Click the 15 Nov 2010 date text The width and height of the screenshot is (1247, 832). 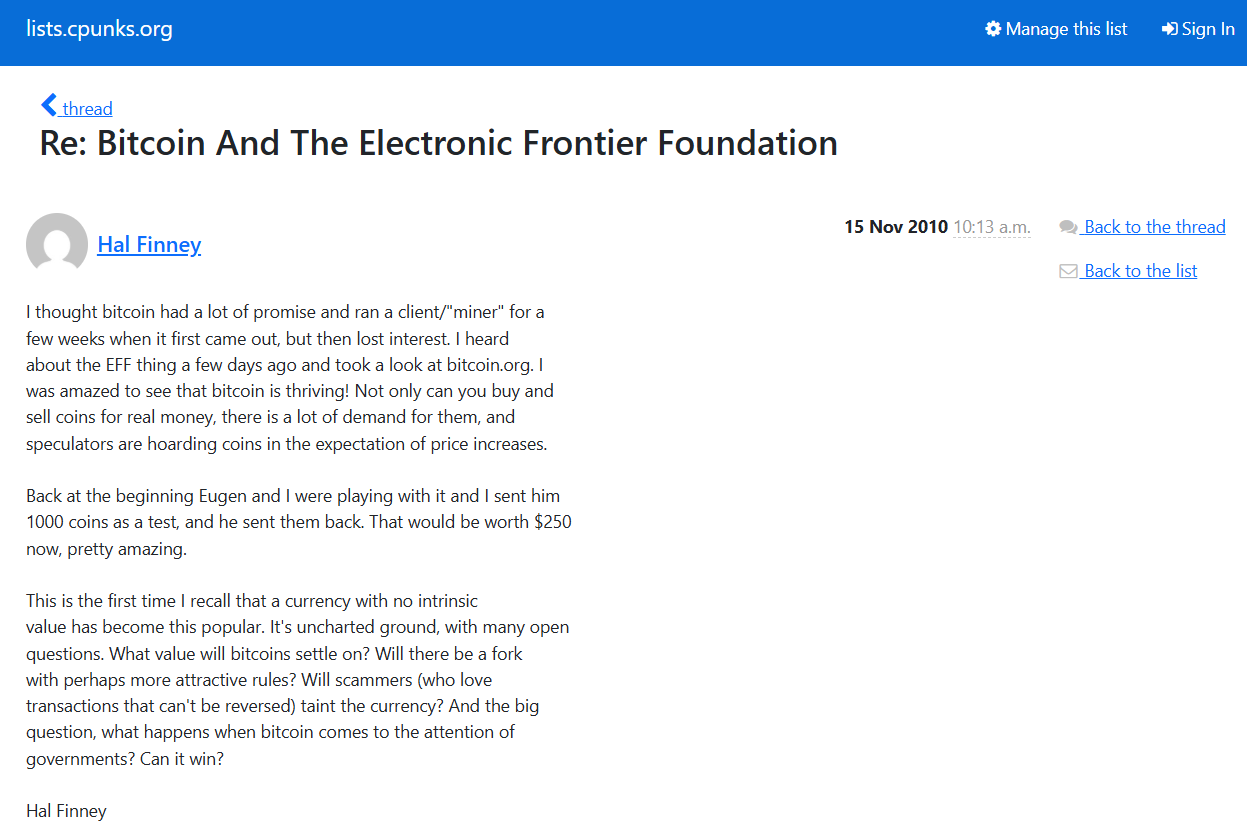pos(896,227)
